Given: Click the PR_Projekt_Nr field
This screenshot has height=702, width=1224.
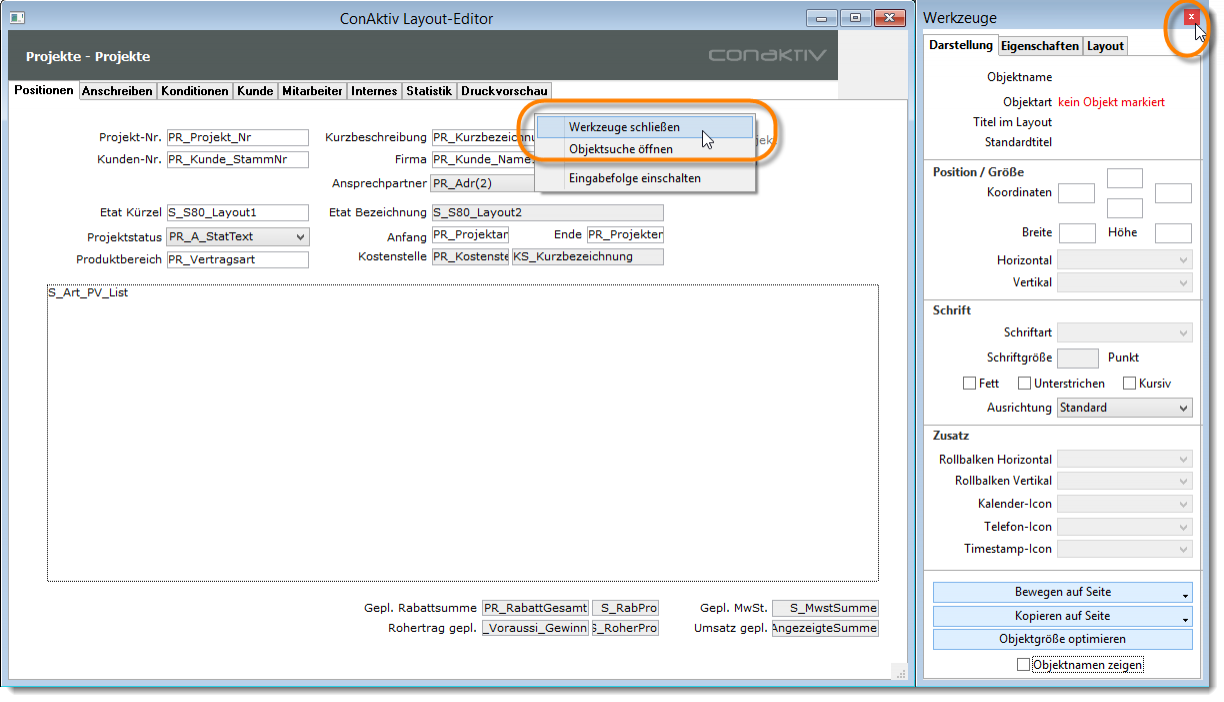Looking at the screenshot, I should coord(238,138).
